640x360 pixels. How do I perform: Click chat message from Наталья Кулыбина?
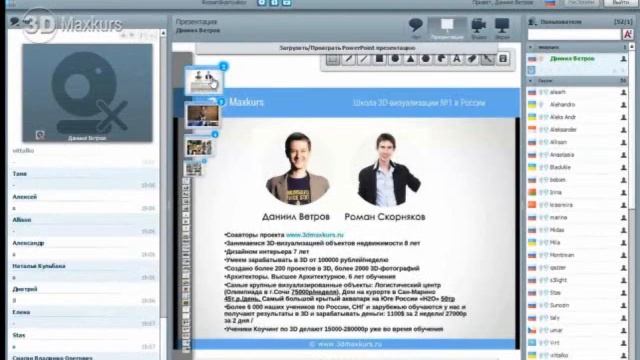click(84, 272)
